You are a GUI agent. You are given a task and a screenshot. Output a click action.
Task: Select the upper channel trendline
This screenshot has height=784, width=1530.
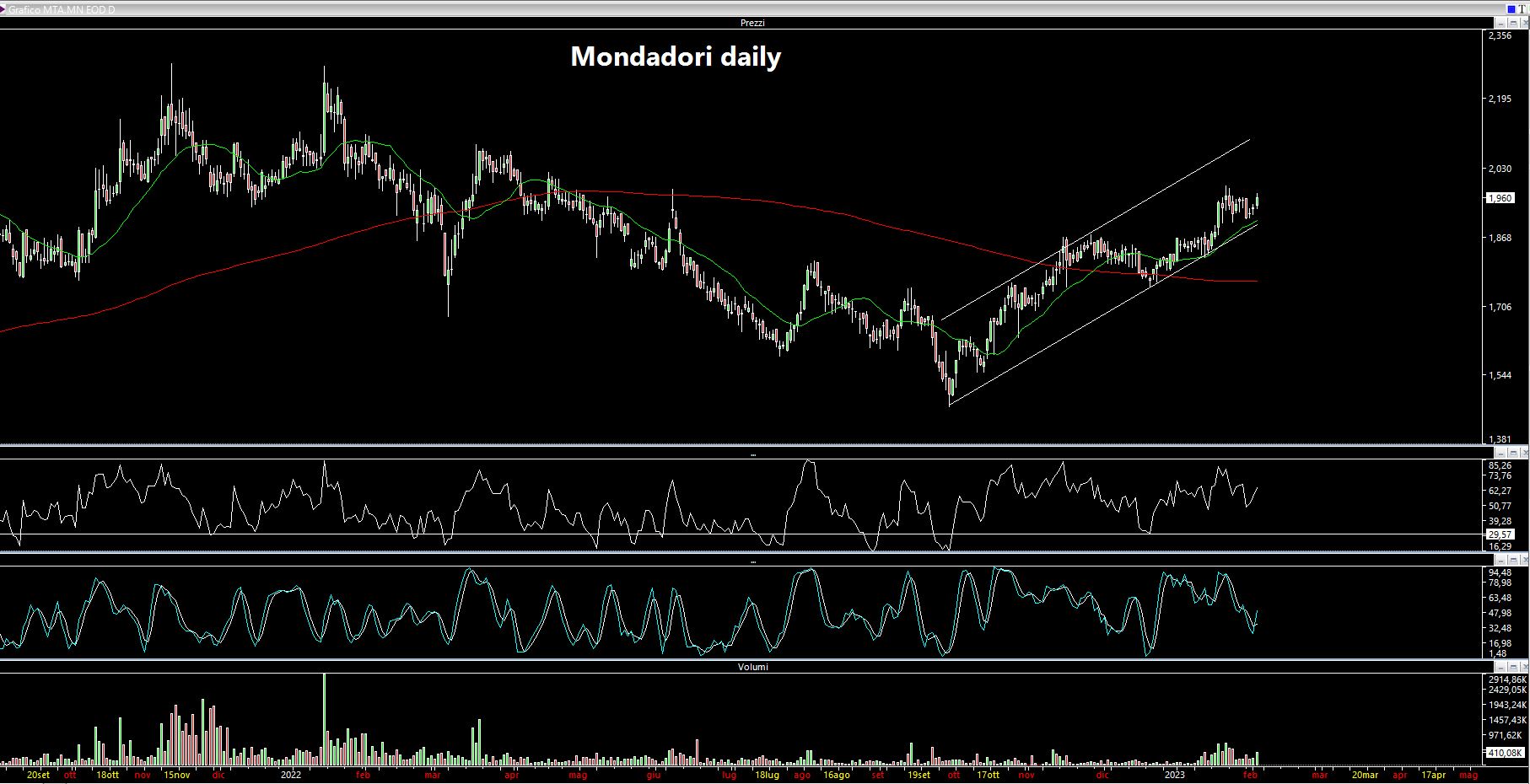pos(1096,229)
